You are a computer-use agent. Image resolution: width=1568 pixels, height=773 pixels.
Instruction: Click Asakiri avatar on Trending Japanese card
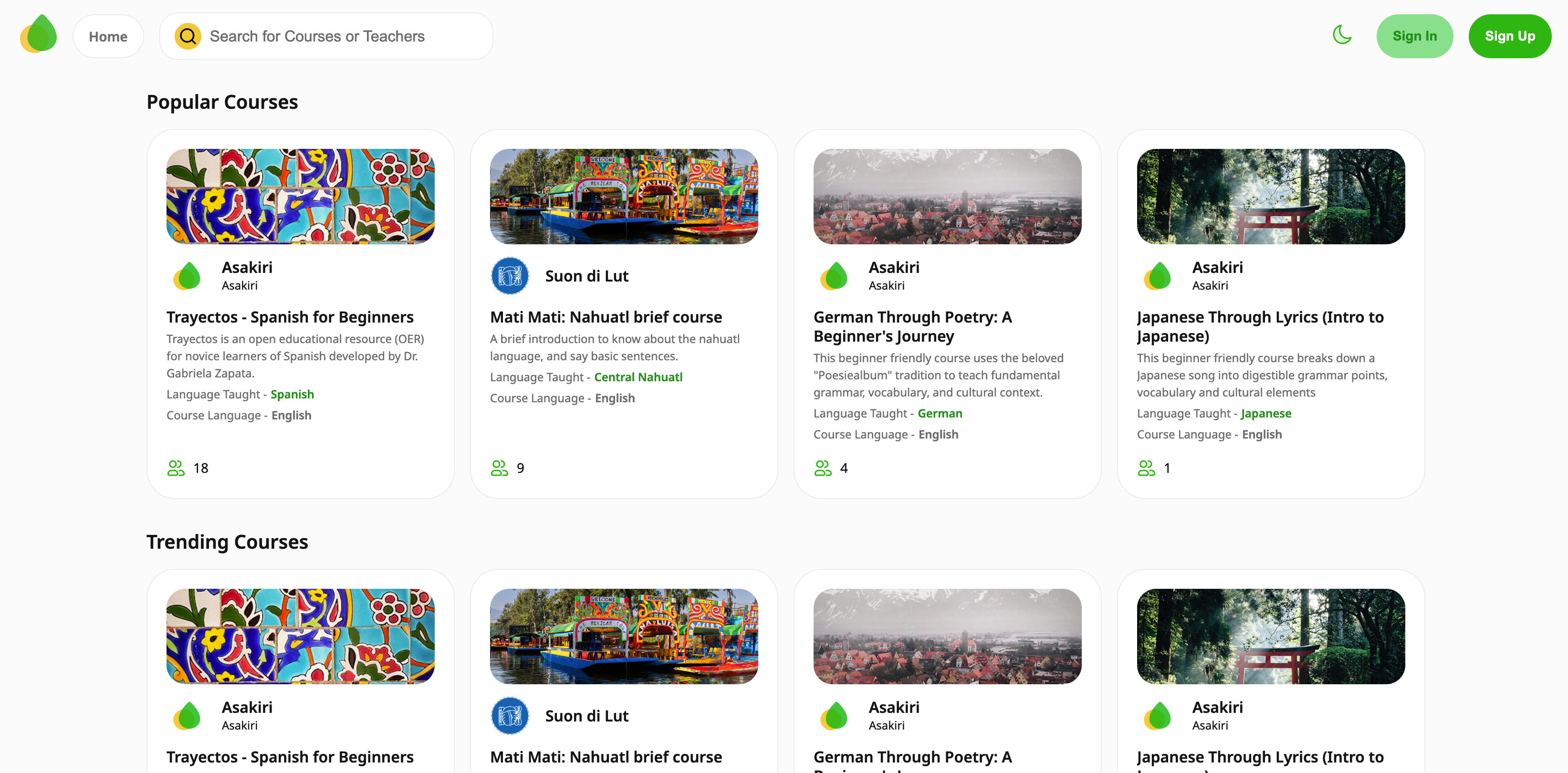click(1157, 716)
